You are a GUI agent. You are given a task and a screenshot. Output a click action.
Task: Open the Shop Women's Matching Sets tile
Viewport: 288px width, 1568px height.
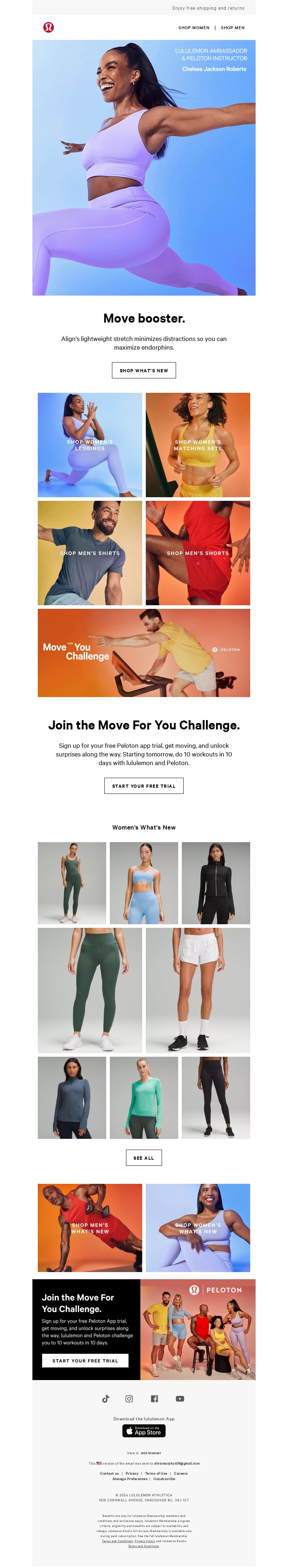(198, 445)
